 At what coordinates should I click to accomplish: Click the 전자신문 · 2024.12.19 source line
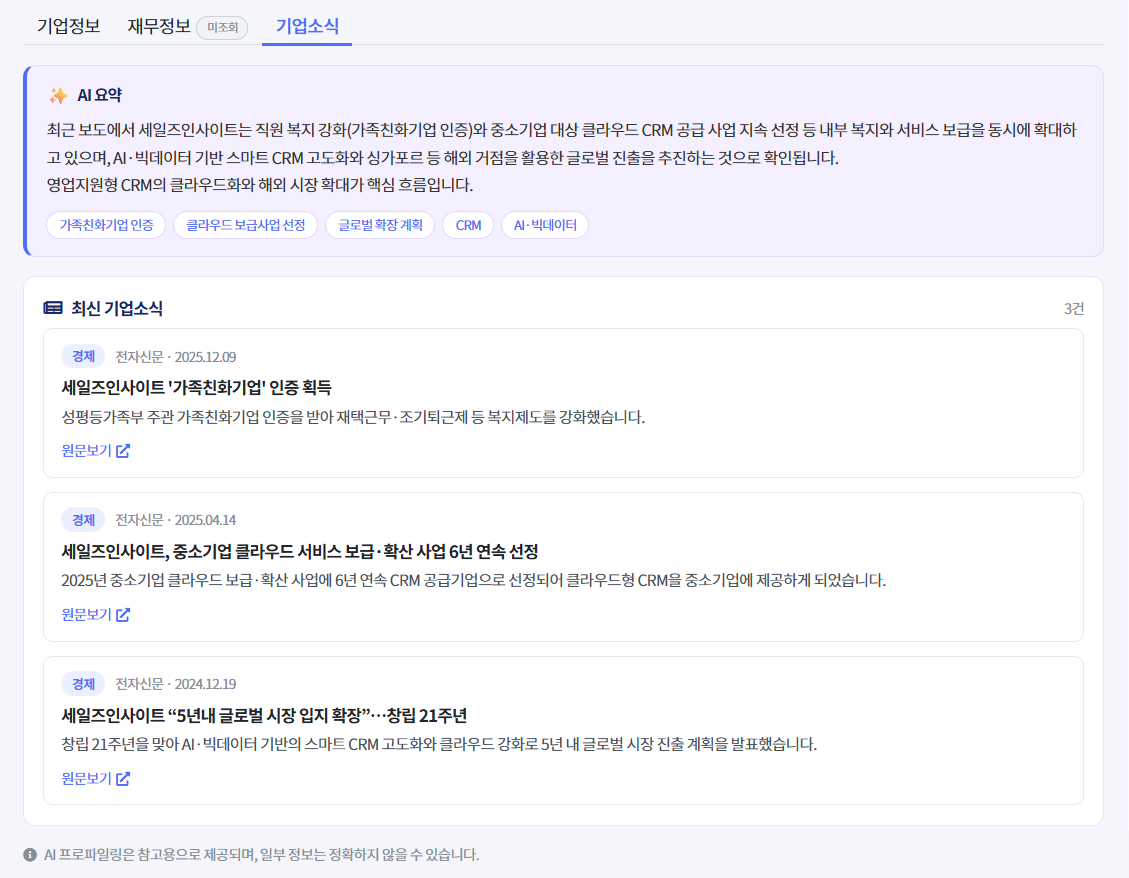pos(176,684)
